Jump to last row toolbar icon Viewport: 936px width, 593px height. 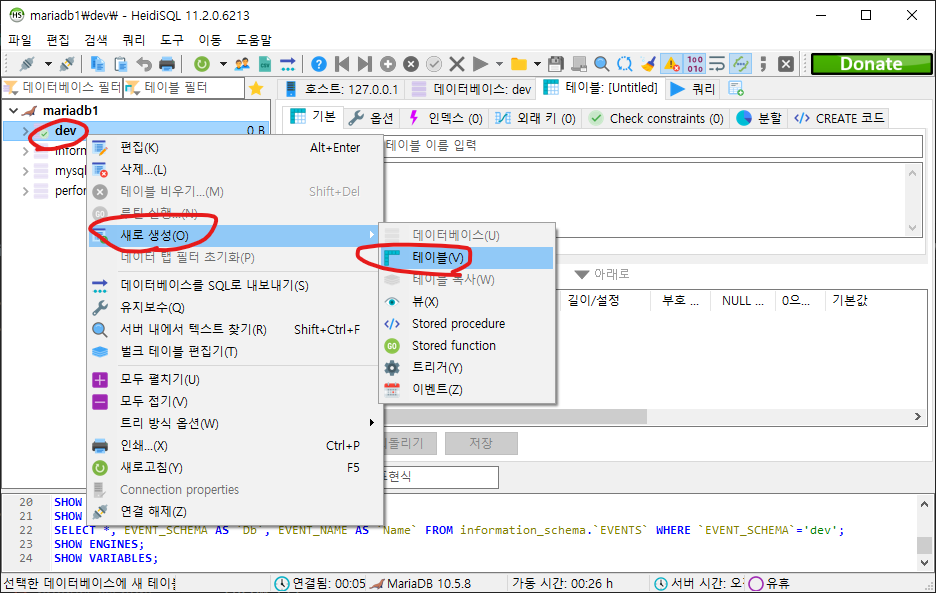click(365, 63)
